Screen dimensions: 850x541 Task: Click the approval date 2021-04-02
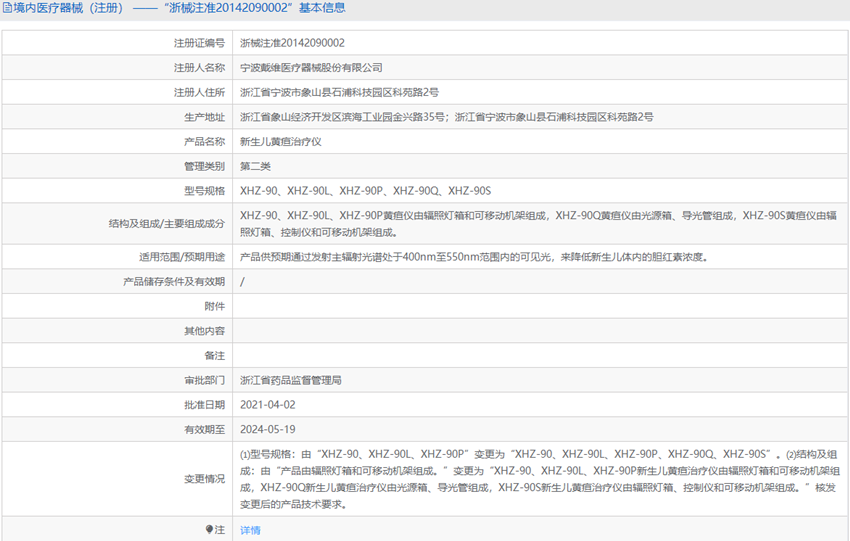(x=268, y=405)
